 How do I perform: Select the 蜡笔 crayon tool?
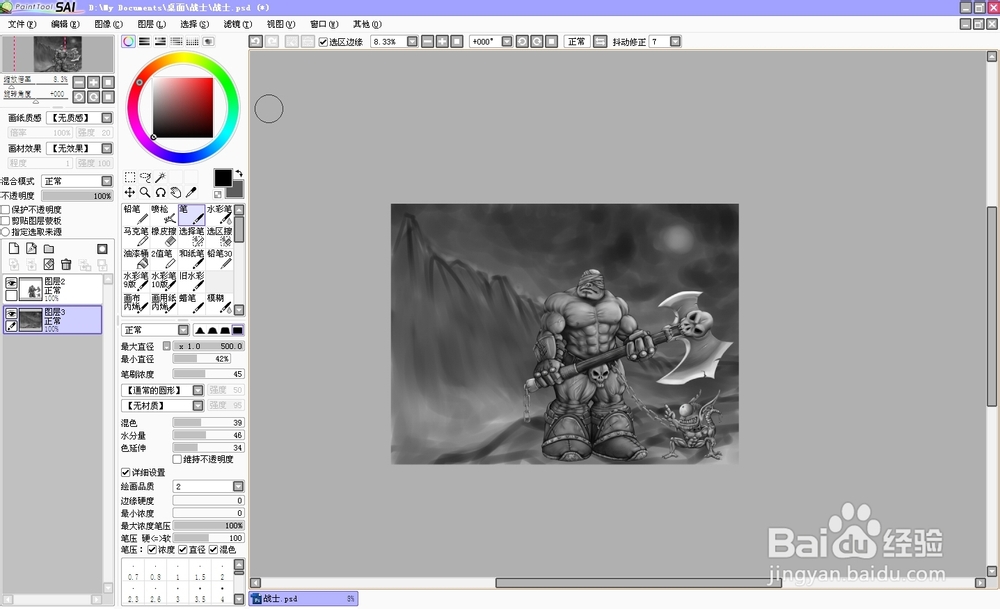point(191,303)
